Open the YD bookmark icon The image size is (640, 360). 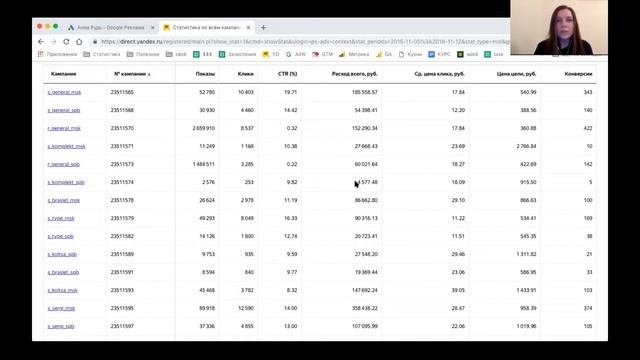click(271, 54)
